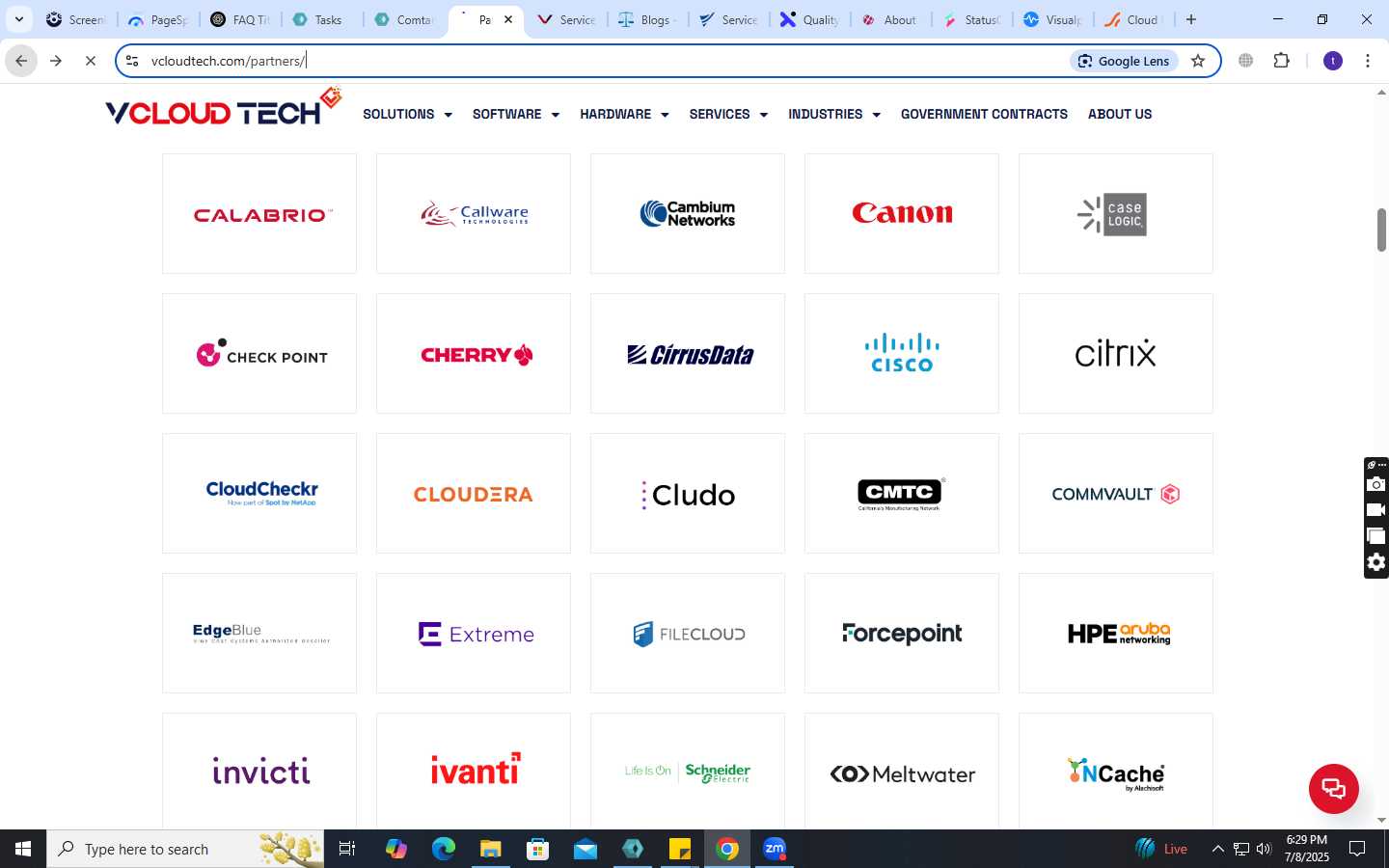Open the tab search dropdown
Image resolution: width=1389 pixels, height=868 pixels.
point(18,19)
